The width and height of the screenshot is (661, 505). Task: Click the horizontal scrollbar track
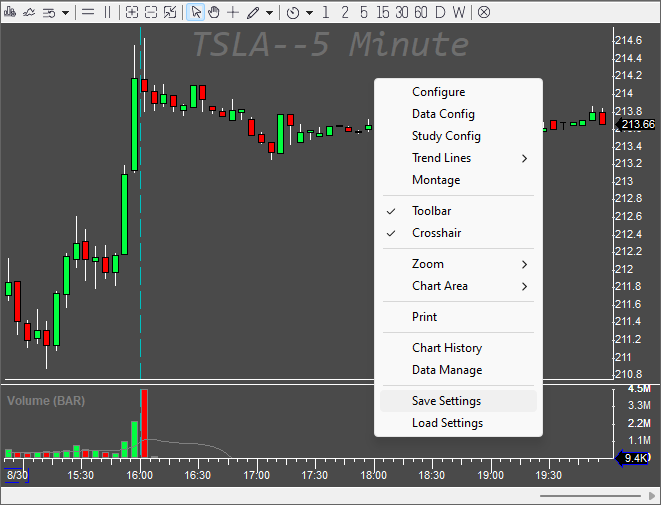tap(590, 496)
